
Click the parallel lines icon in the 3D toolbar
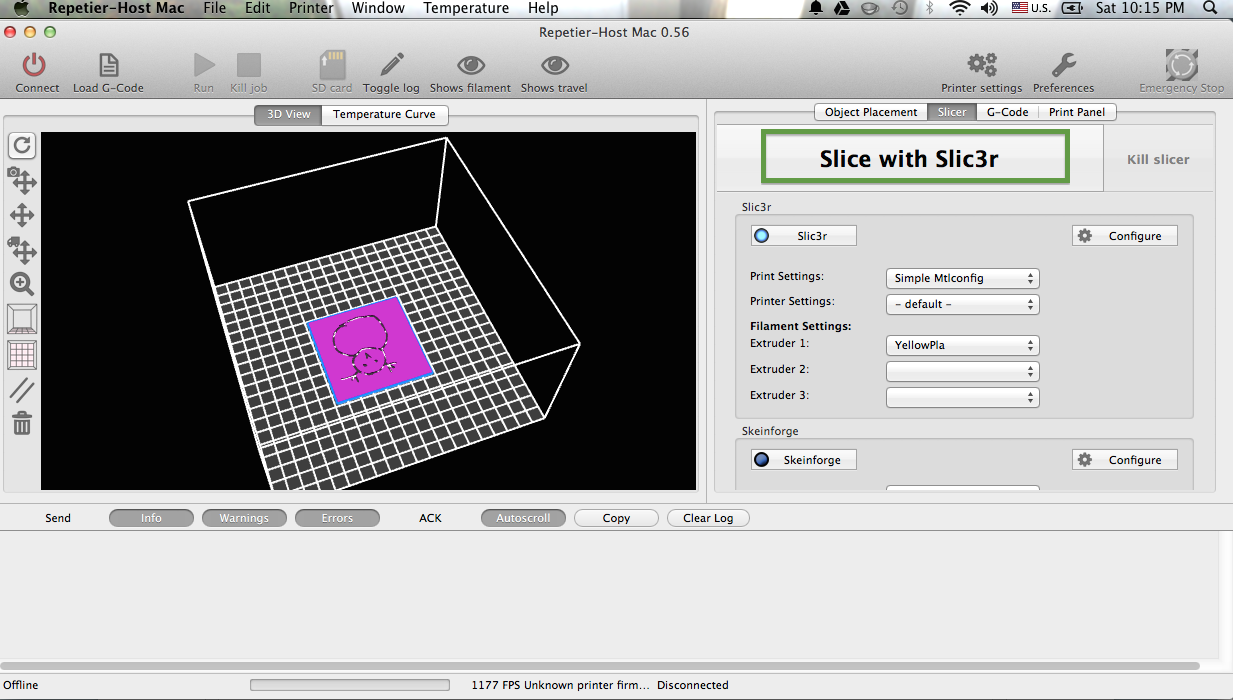(22, 390)
